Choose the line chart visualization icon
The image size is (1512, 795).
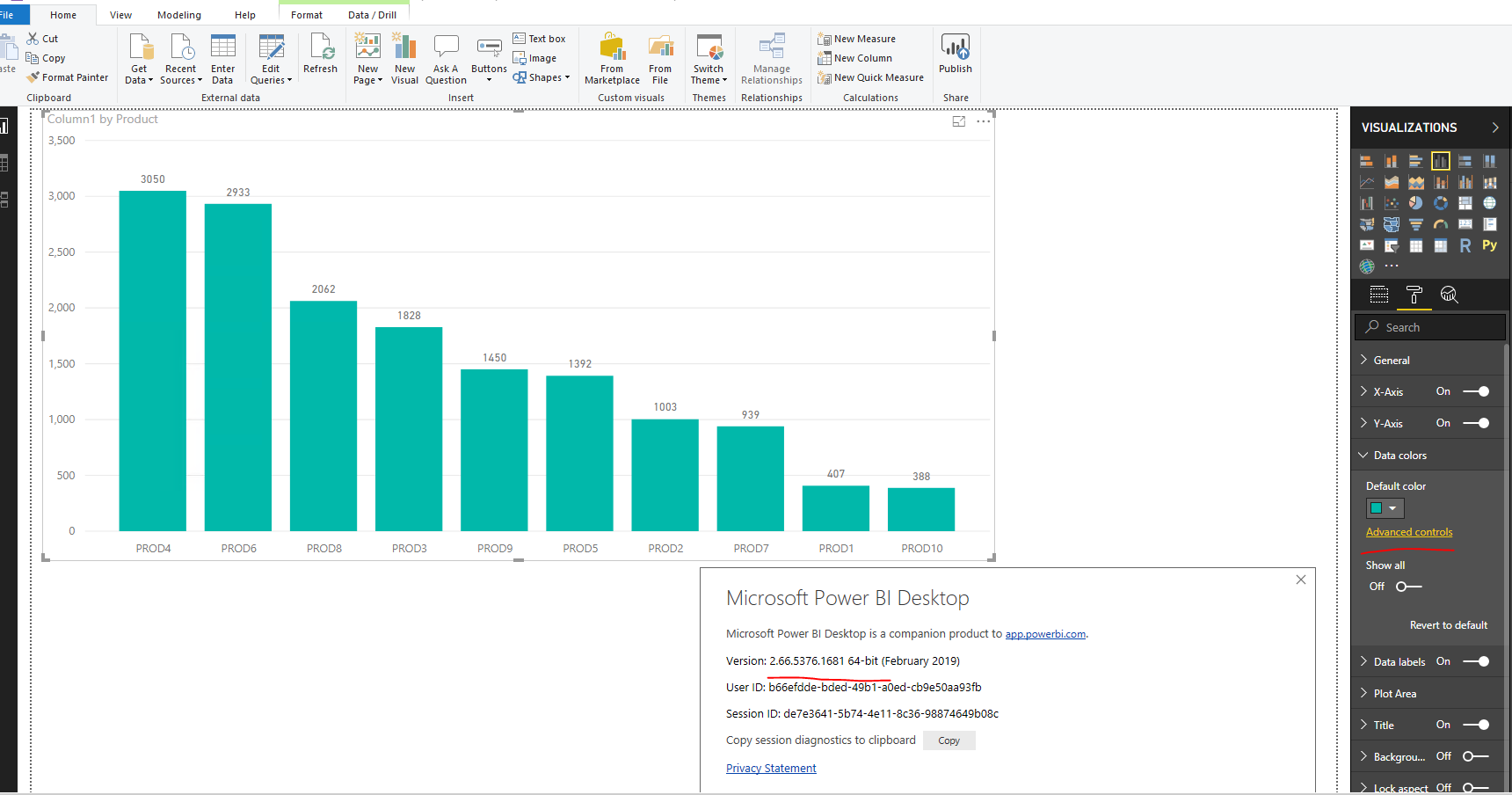click(1367, 182)
